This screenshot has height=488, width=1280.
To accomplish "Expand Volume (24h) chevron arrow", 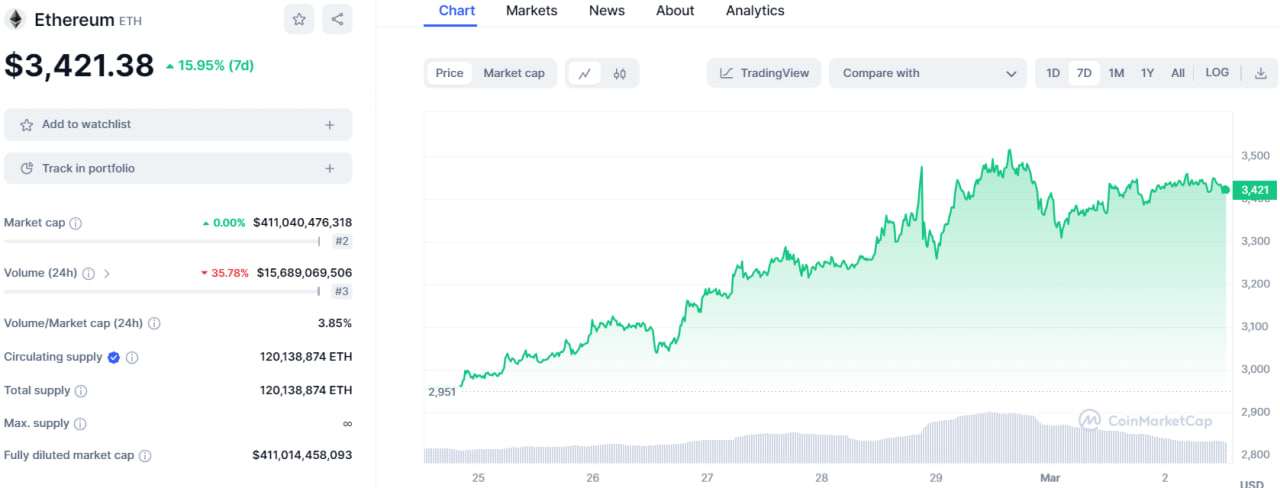I will [x=107, y=273].
